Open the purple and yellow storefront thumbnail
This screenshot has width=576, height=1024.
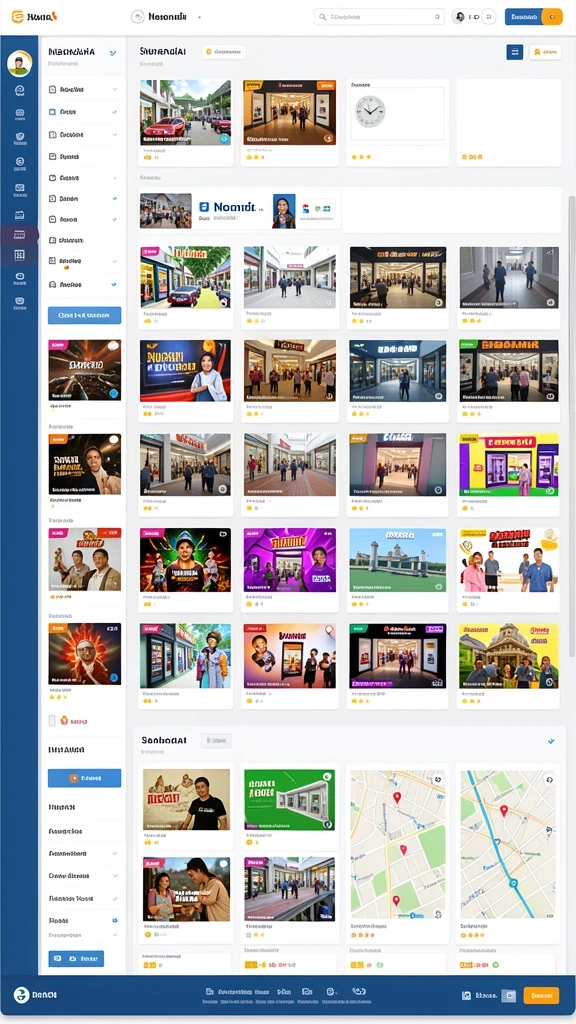[509, 465]
